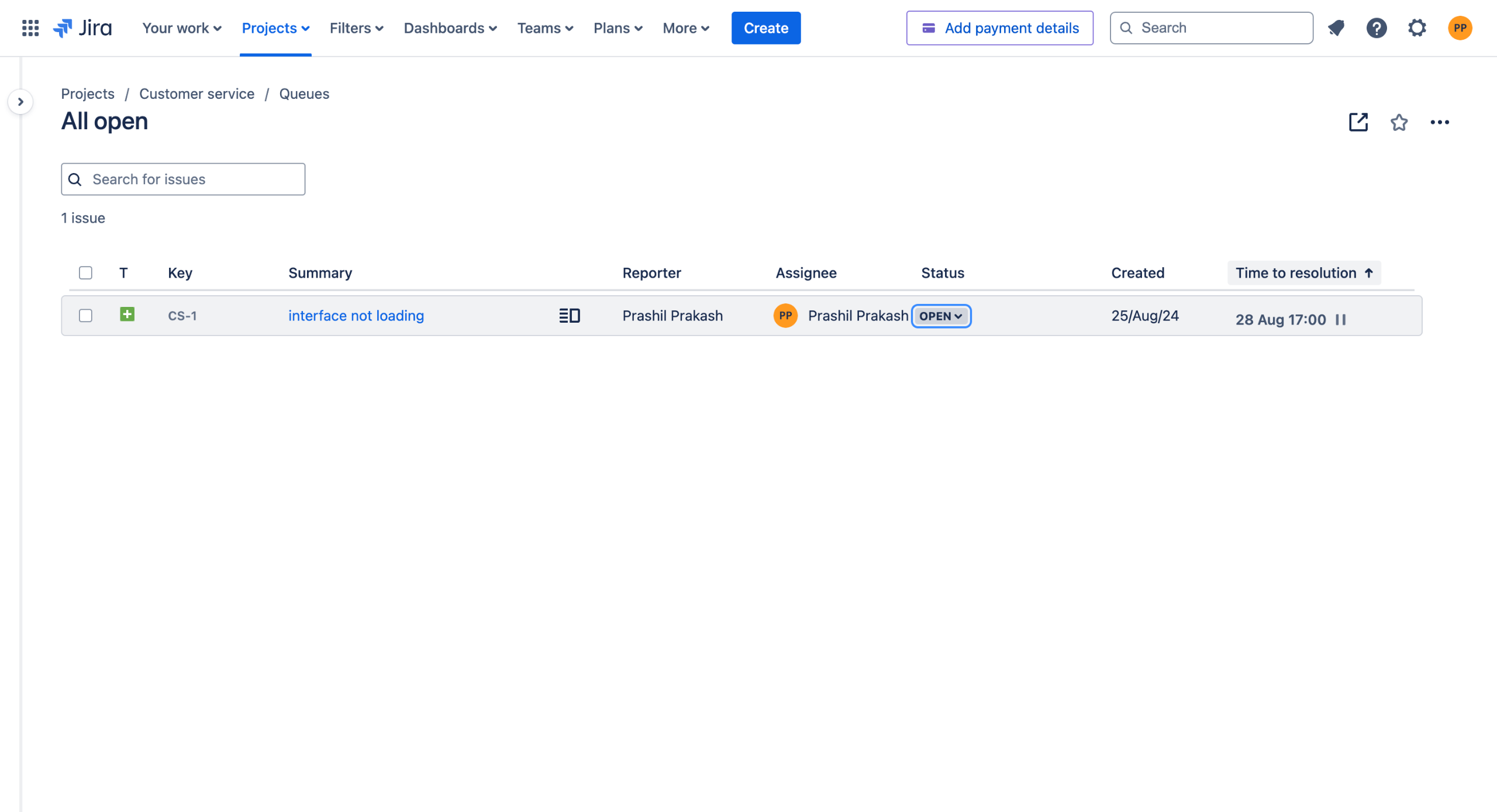
Task: Open the Filters menu
Action: click(x=356, y=27)
